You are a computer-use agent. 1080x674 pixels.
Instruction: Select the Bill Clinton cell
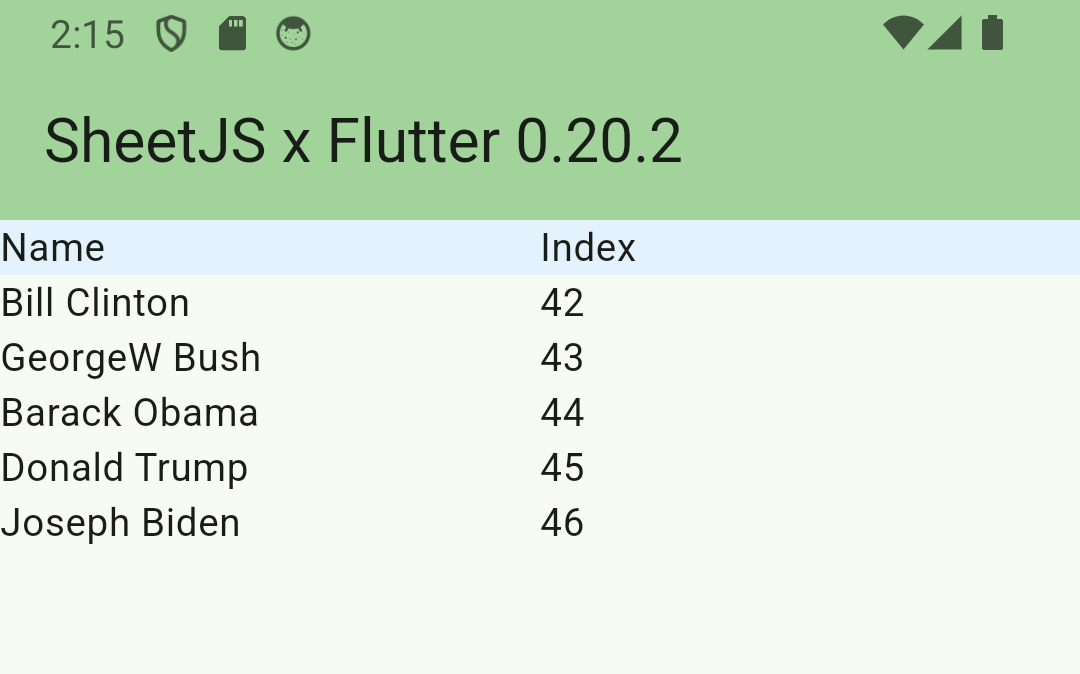pyautogui.click(x=96, y=303)
